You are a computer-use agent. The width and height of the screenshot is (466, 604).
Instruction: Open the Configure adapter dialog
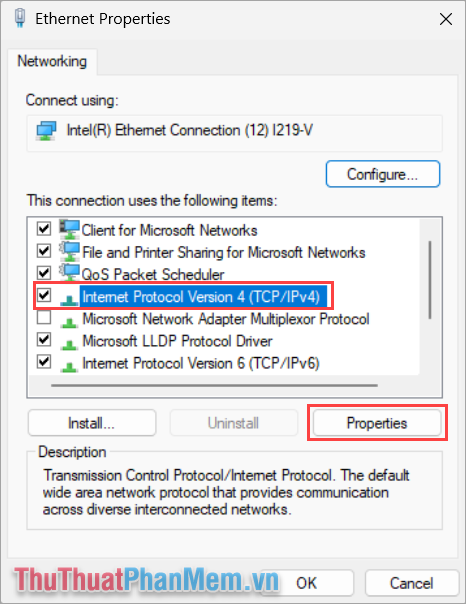click(383, 174)
